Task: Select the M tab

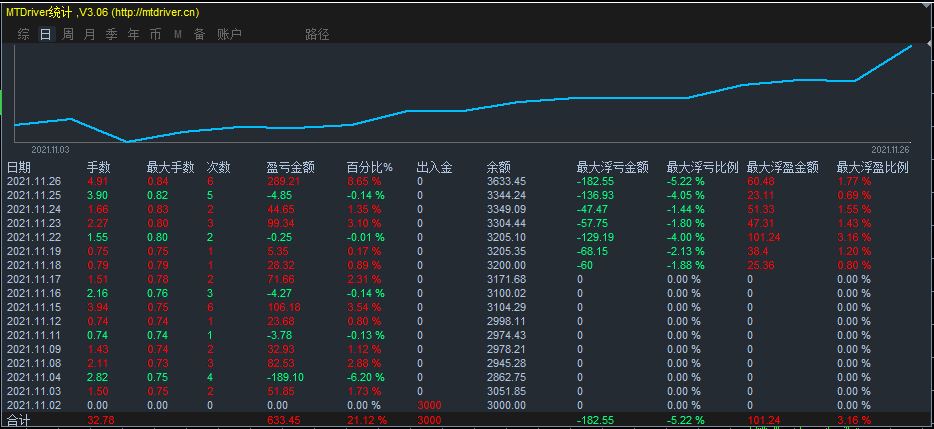Action: (x=178, y=35)
